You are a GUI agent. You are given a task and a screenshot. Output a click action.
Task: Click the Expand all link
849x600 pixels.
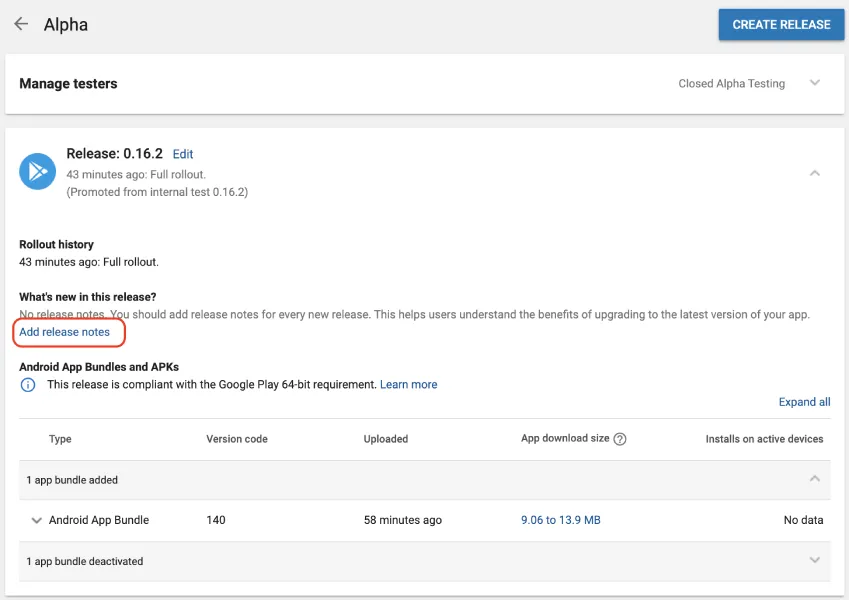(804, 402)
